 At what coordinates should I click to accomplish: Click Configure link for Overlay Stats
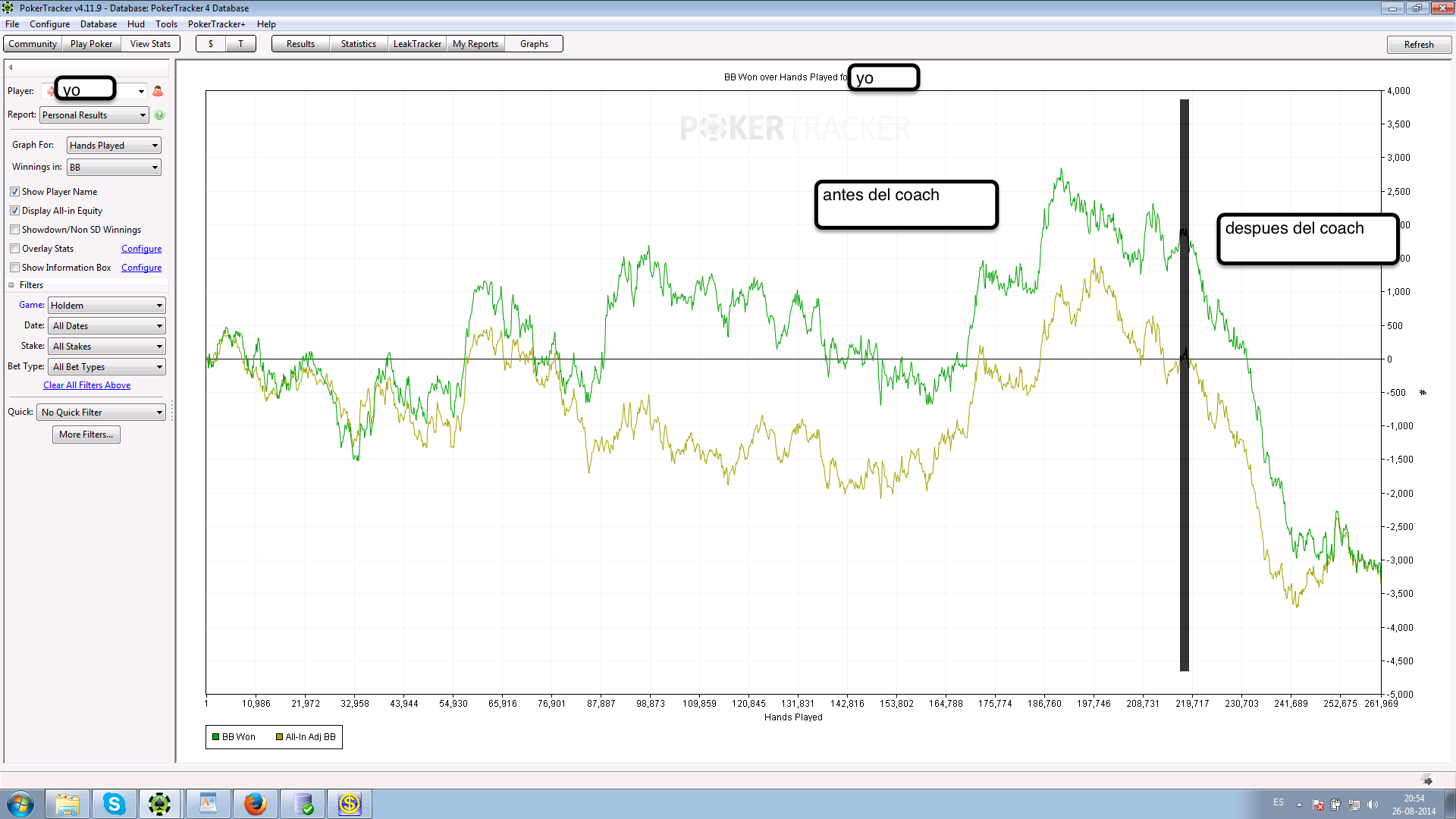141,249
